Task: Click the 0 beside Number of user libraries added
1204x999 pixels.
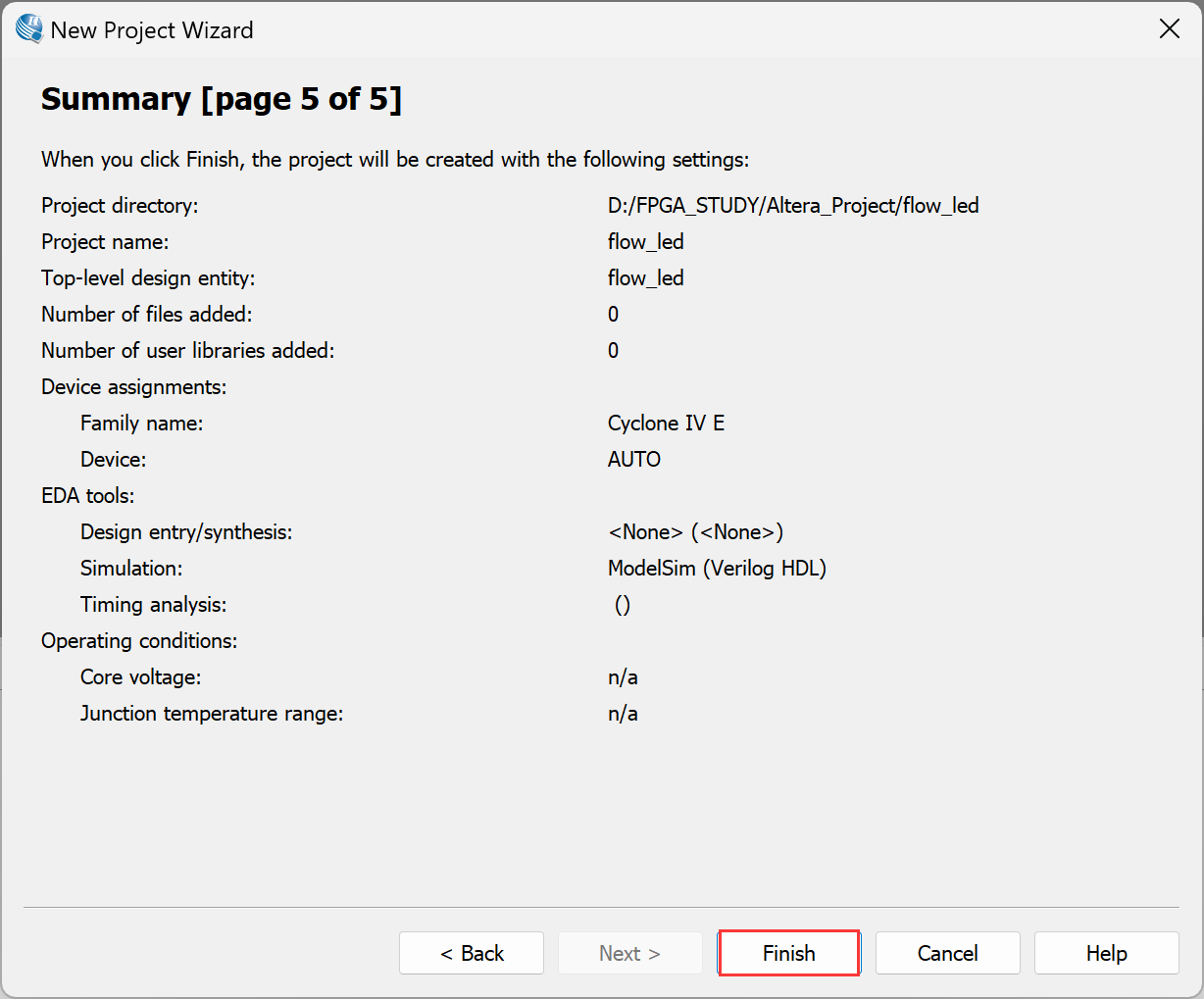Action: (x=613, y=351)
